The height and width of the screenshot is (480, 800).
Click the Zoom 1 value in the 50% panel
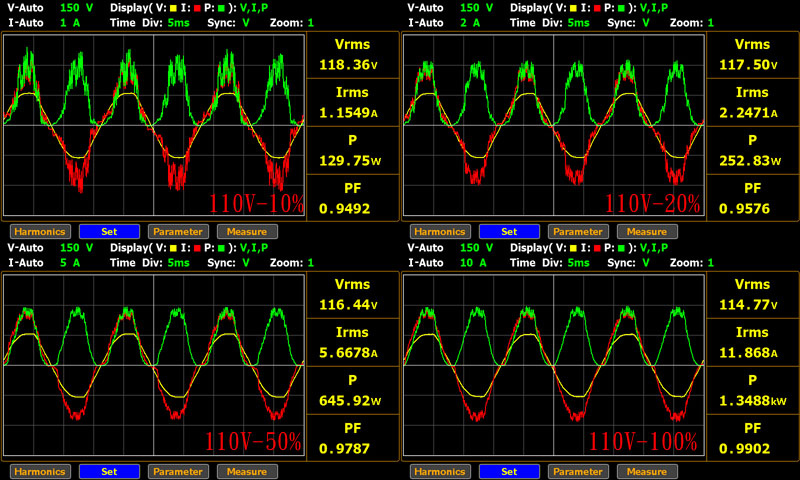click(x=311, y=263)
